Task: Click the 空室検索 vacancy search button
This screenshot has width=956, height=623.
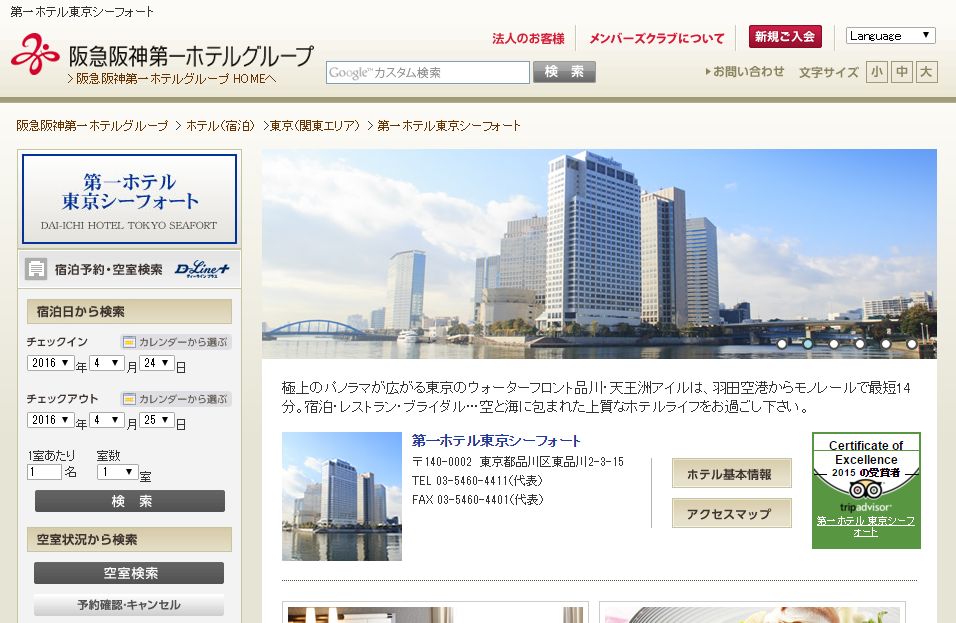Action: [129, 573]
